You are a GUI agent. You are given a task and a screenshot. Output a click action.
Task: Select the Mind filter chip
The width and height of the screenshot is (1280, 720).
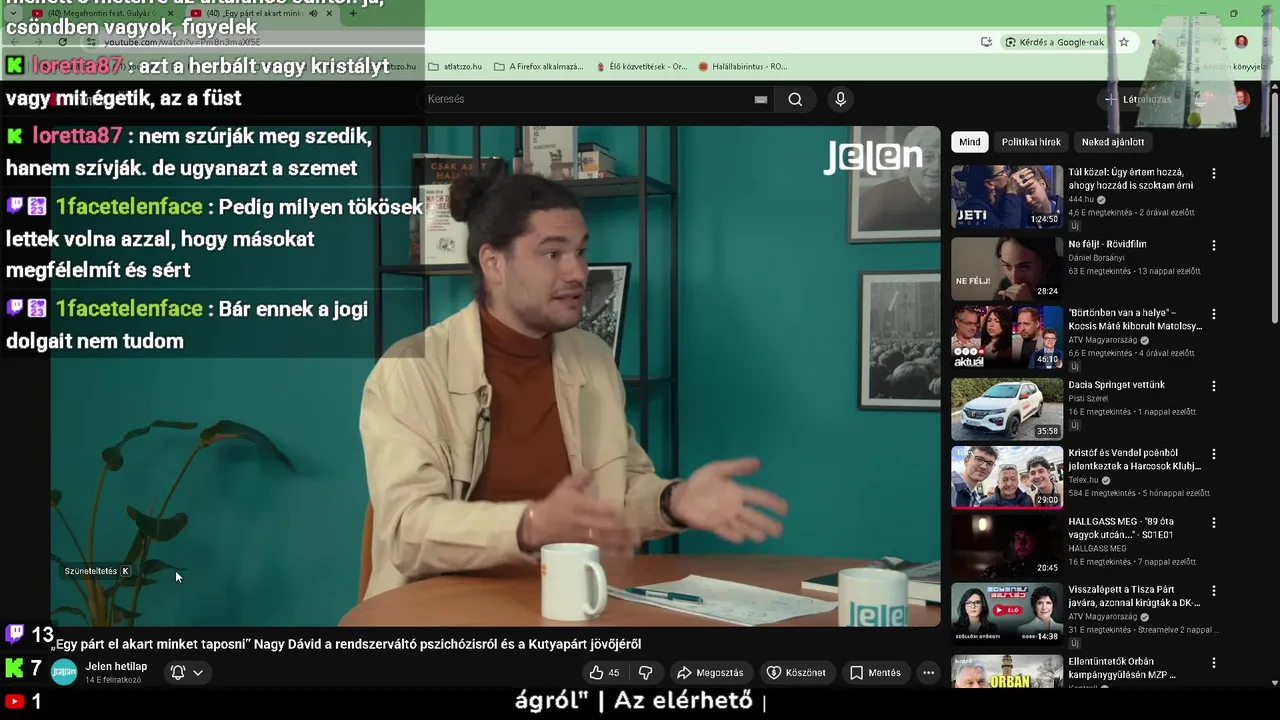click(970, 142)
